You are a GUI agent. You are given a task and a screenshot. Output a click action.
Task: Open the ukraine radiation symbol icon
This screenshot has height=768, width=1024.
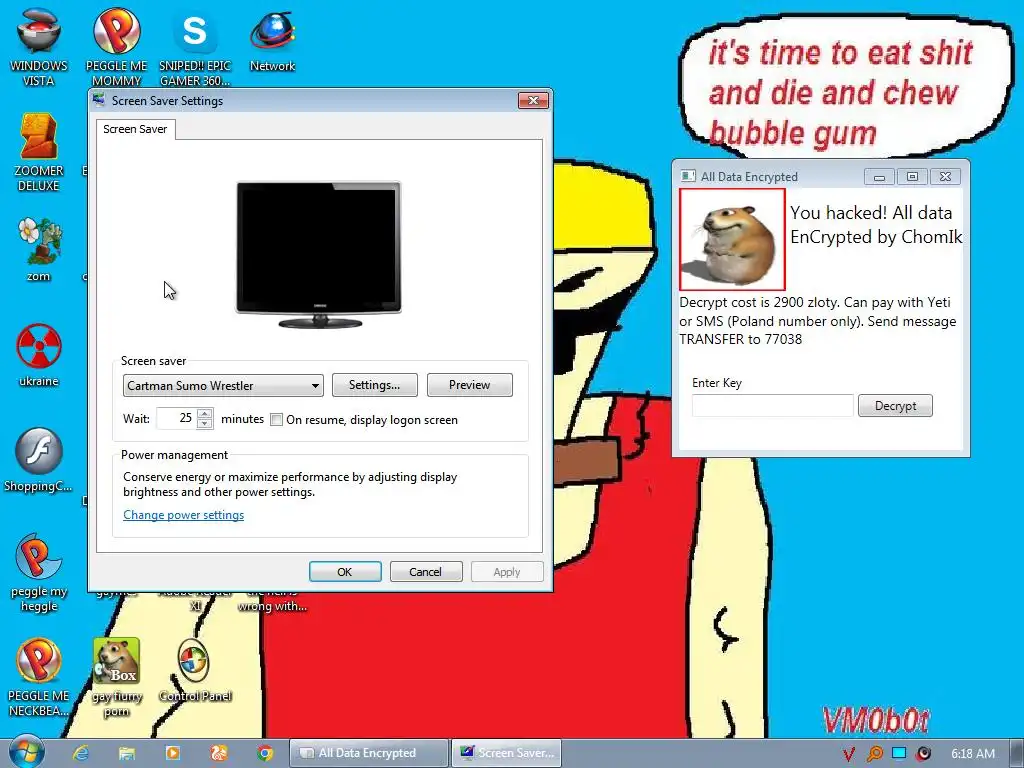tap(39, 355)
